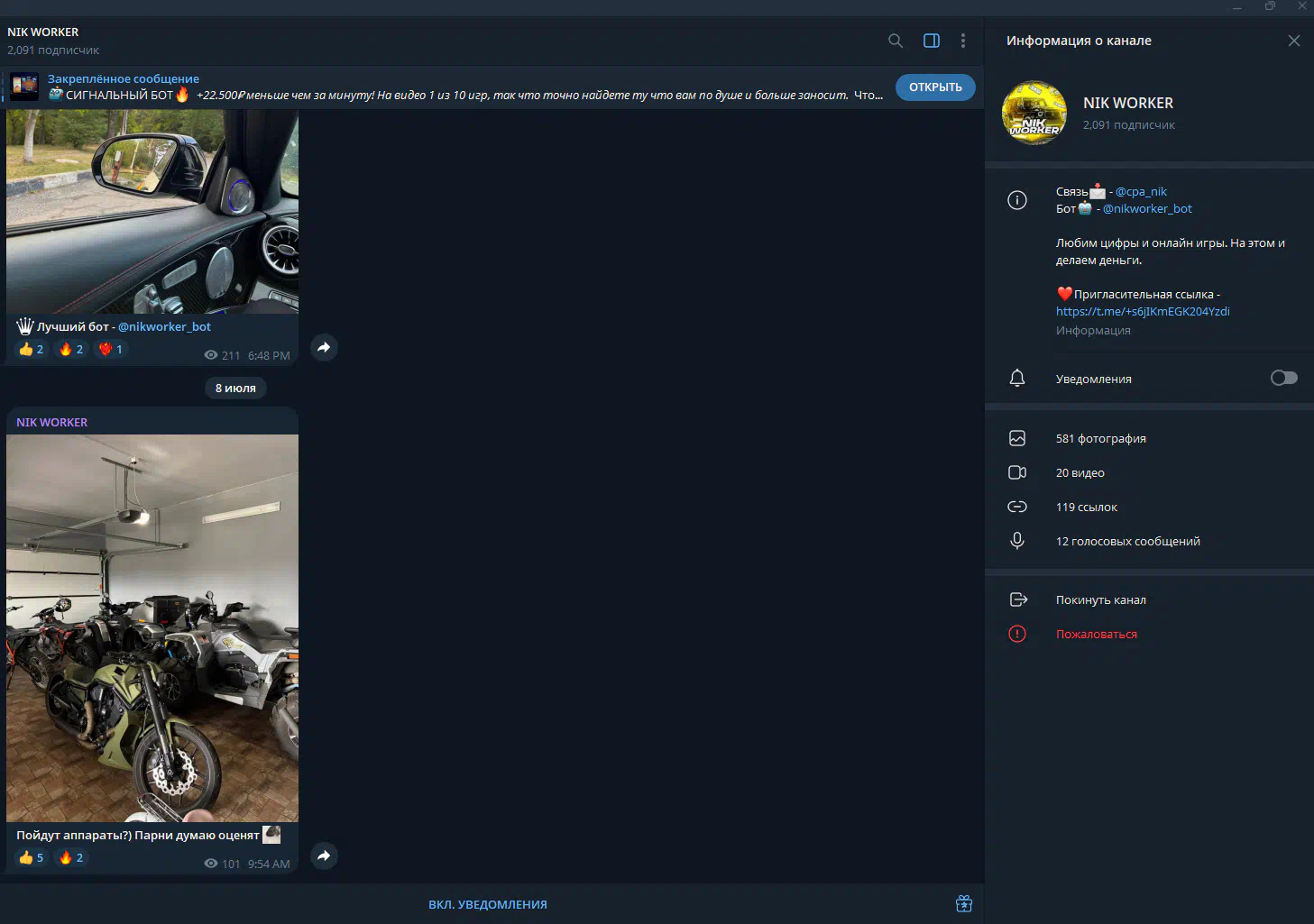Click the leave channel exit icon

pos(1018,599)
